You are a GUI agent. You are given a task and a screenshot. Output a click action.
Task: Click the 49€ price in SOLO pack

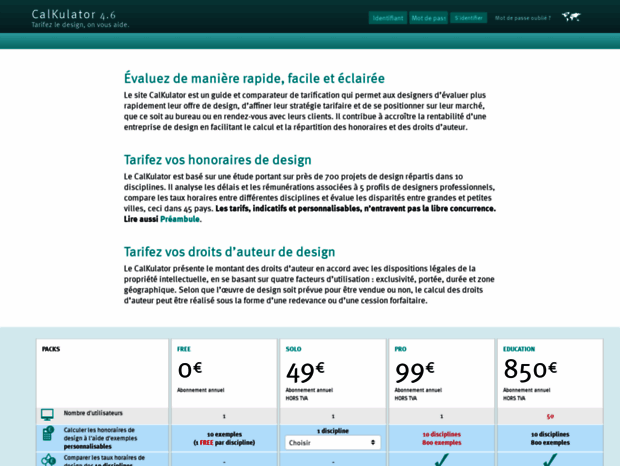pos(305,372)
